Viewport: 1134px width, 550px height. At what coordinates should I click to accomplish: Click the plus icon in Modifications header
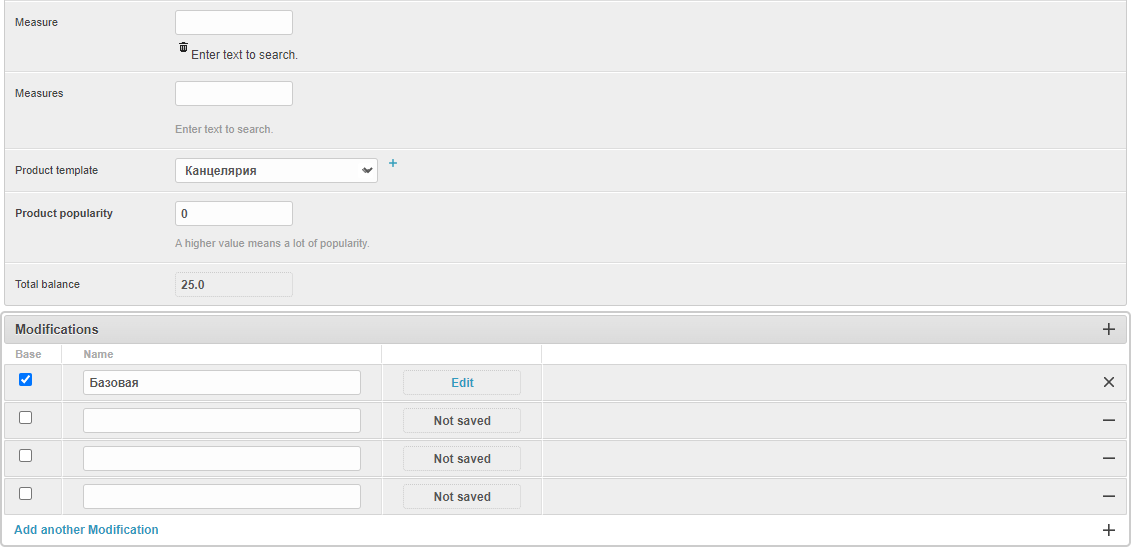[1108, 329]
